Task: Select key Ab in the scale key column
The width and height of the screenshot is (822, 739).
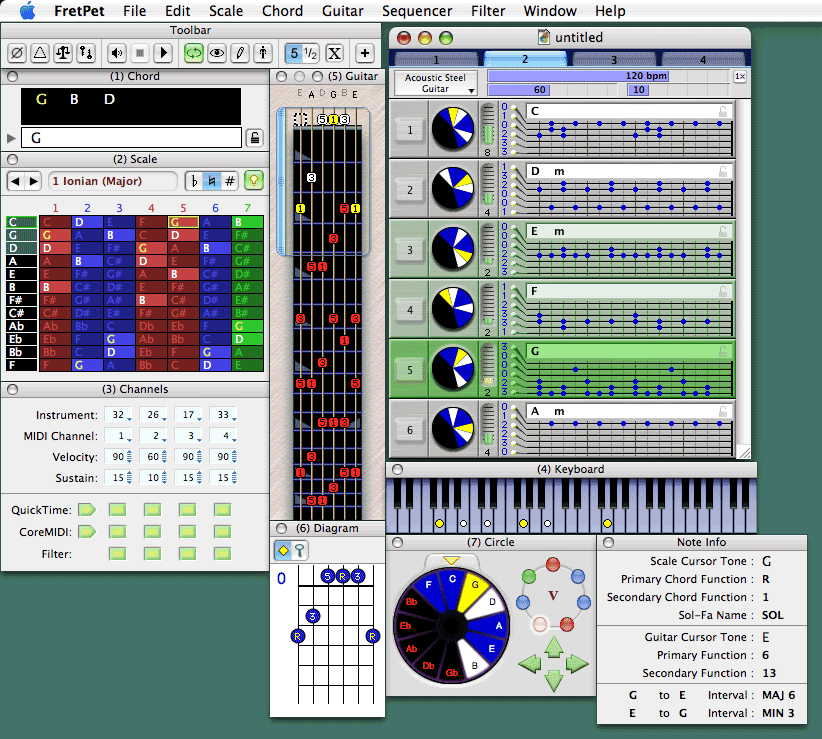Action: 21,326
